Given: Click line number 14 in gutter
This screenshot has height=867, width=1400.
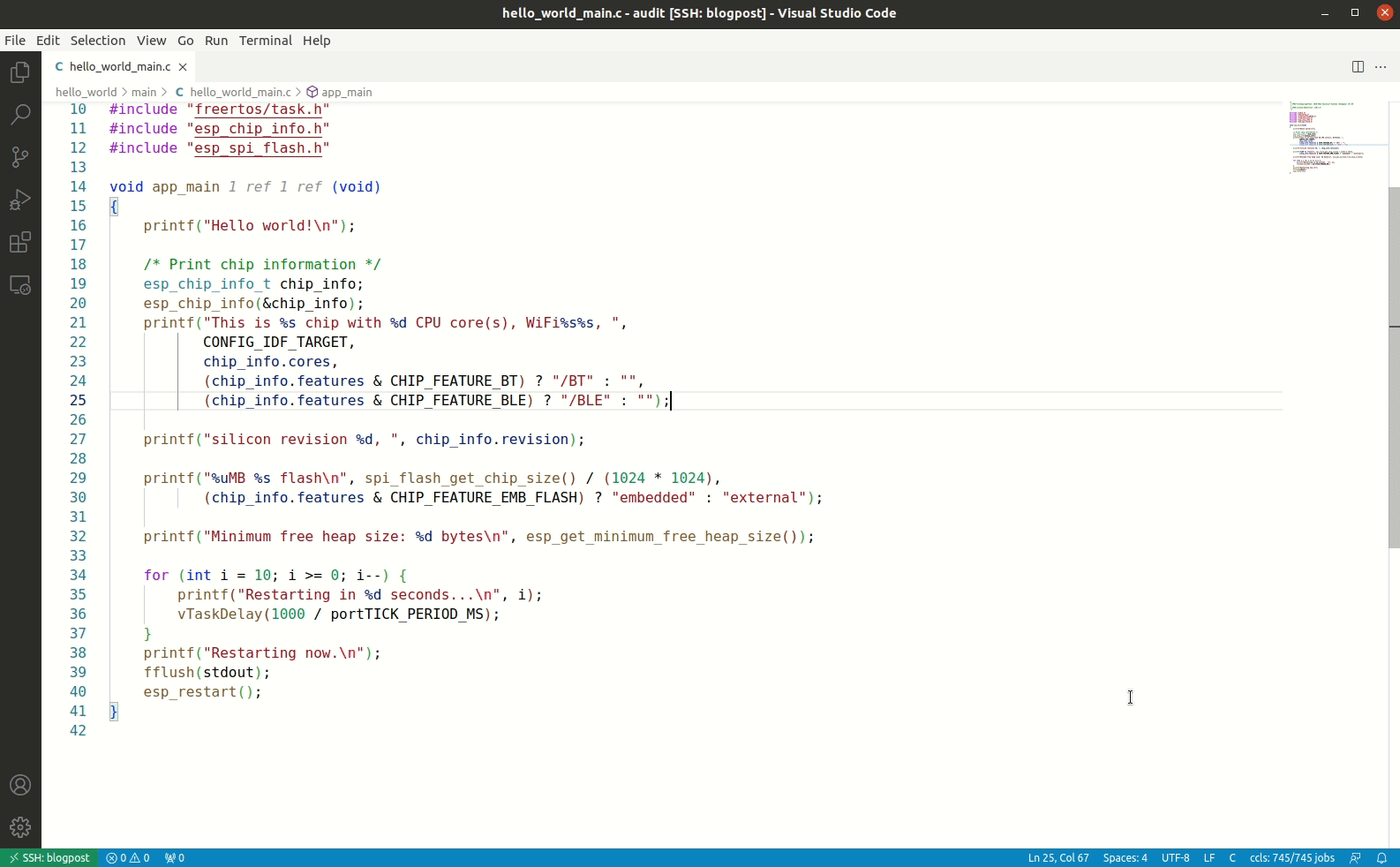Looking at the screenshot, I should [78, 187].
